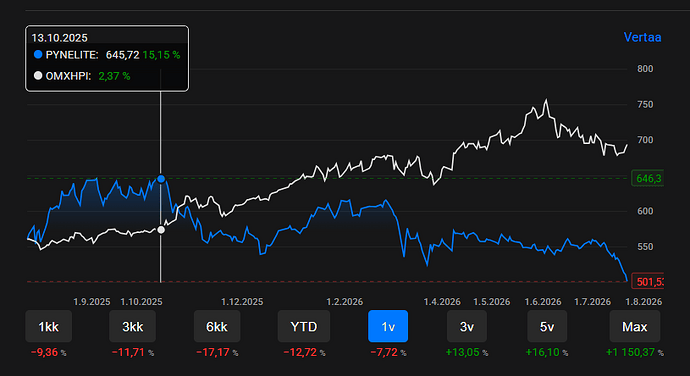Click the 1.10.2025 axis date label
This screenshot has height=376, width=690.
pos(142,302)
